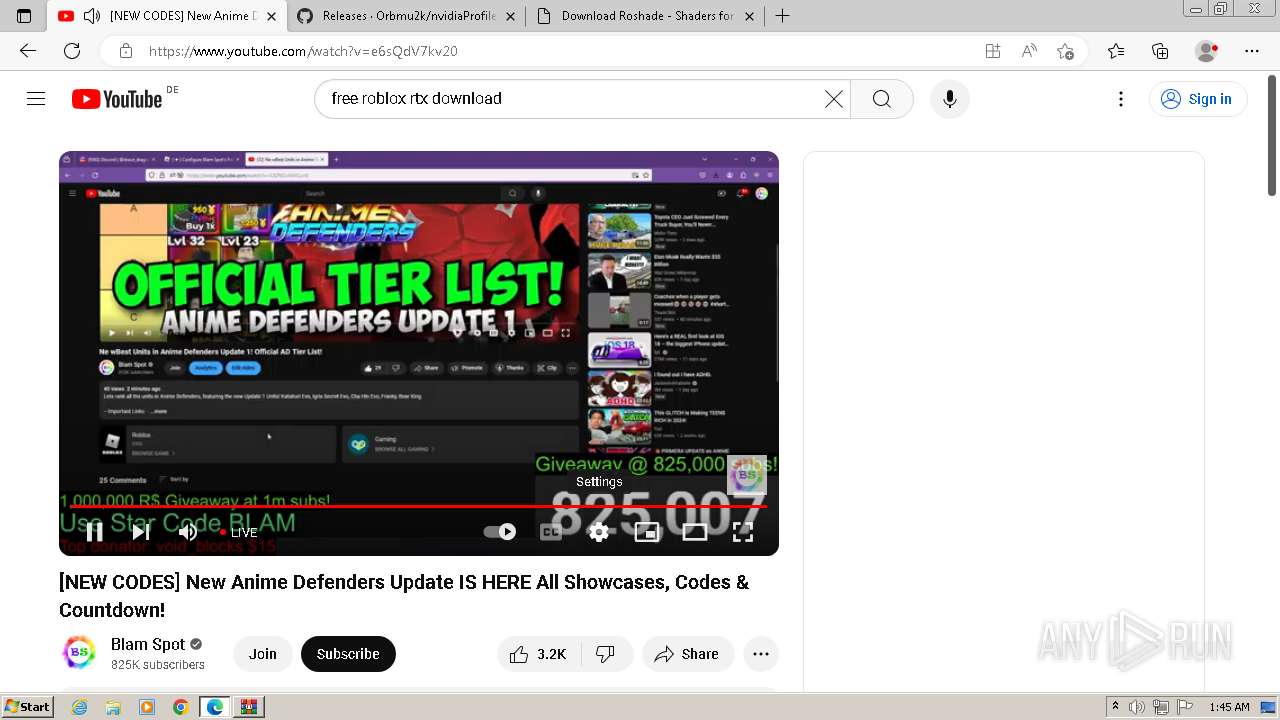Screen dimensions: 1280x720
Task: Start Read aloud from address bar
Action: (x=1029, y=51)
